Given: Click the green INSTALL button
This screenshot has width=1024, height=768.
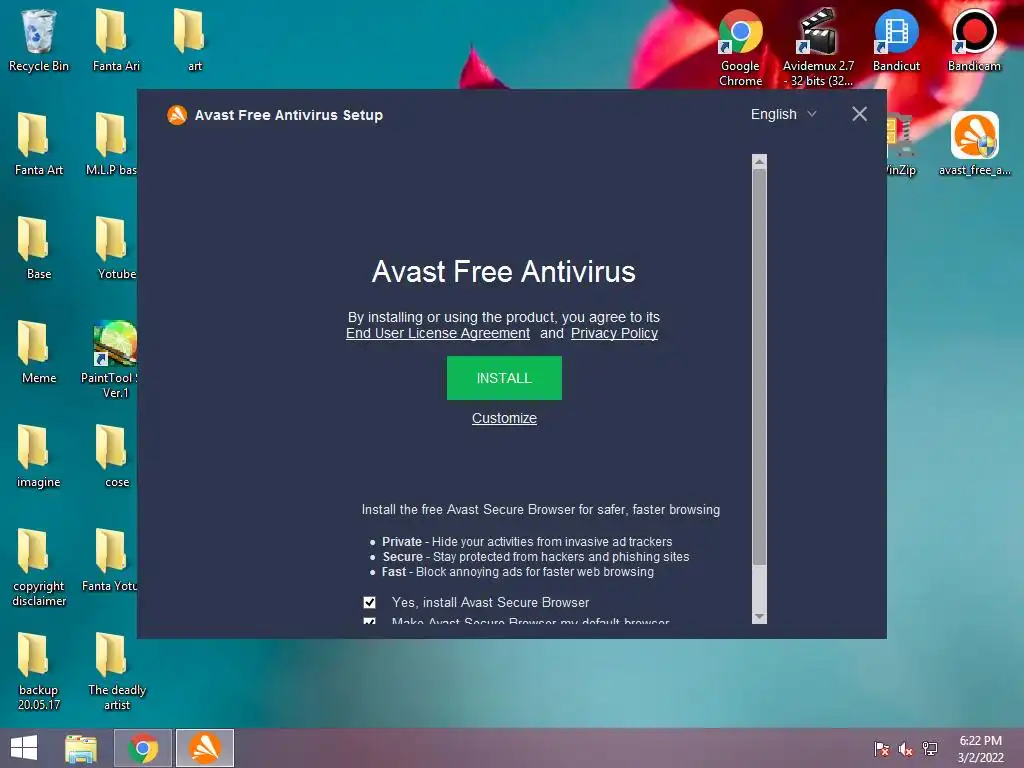Looking at the screenshot, I should 504,377.
